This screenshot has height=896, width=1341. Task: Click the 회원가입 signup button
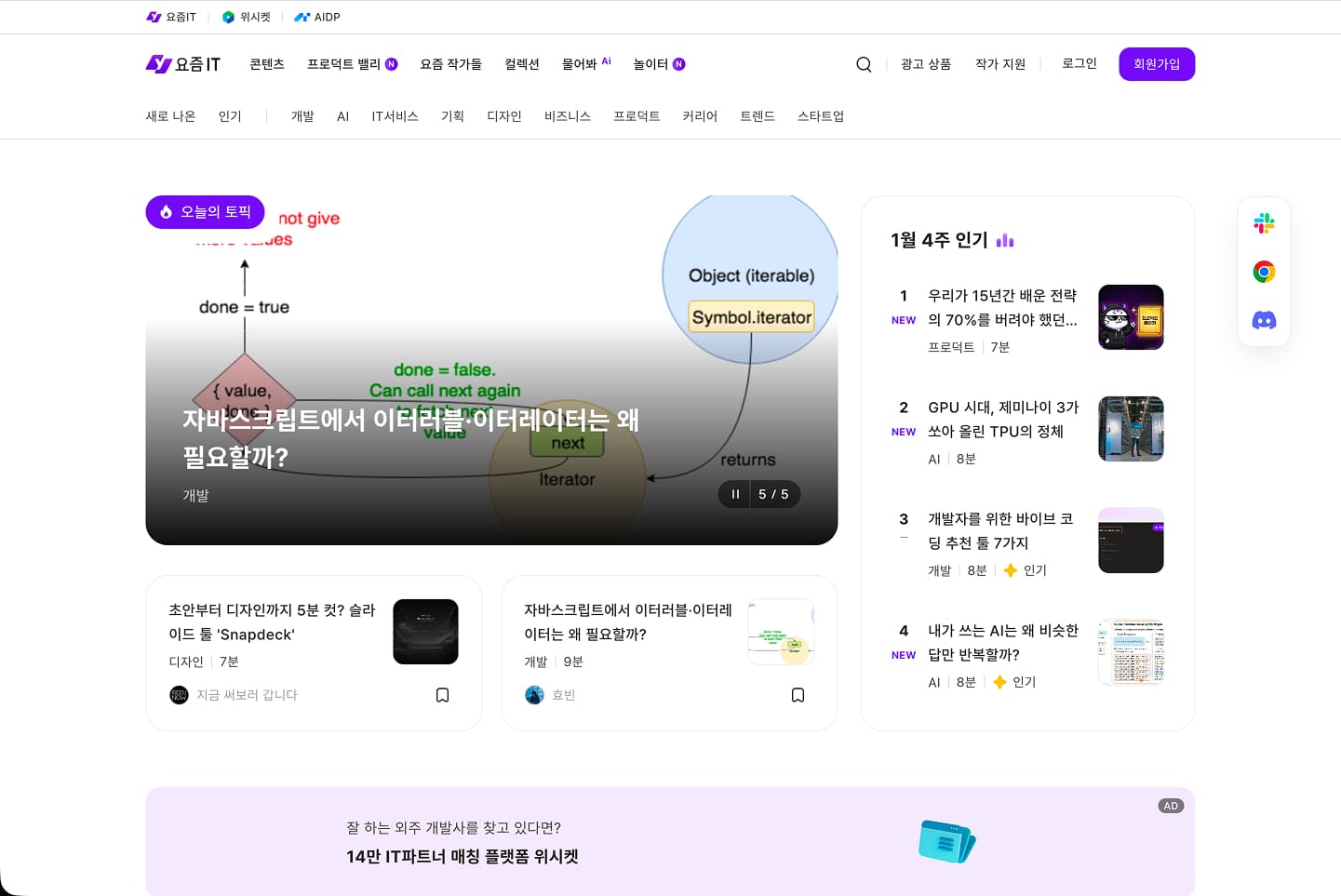(x=1157, y=63)
